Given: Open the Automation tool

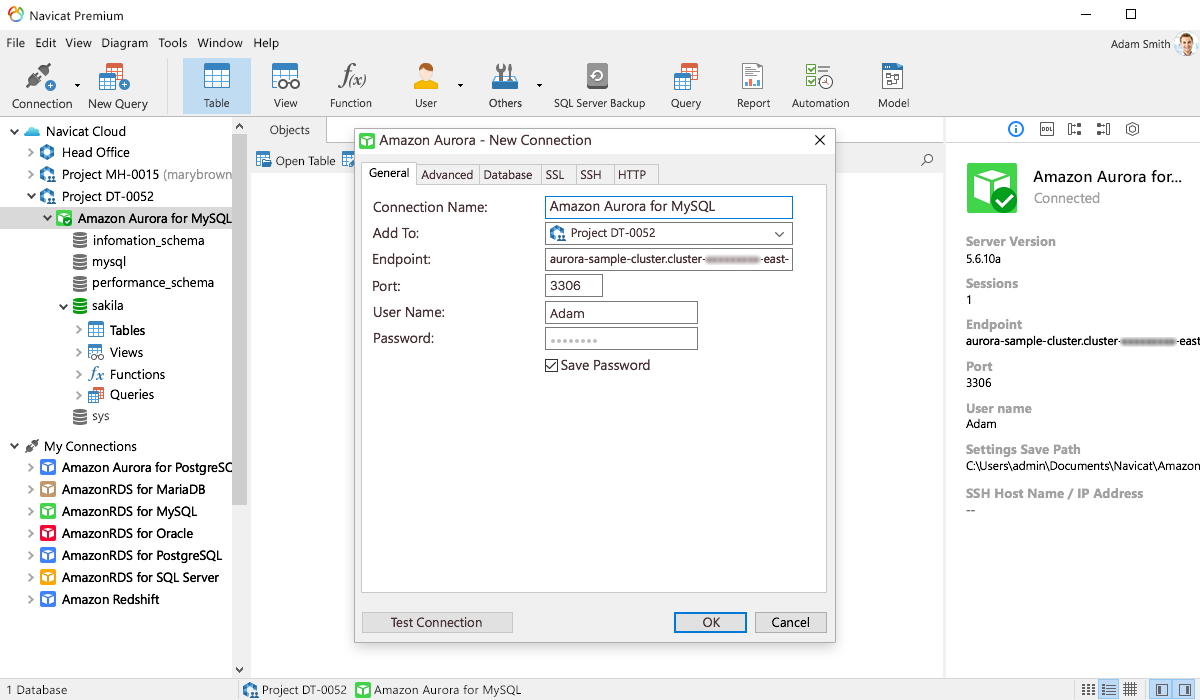Looking at the screenshot, I should point(820,86).
